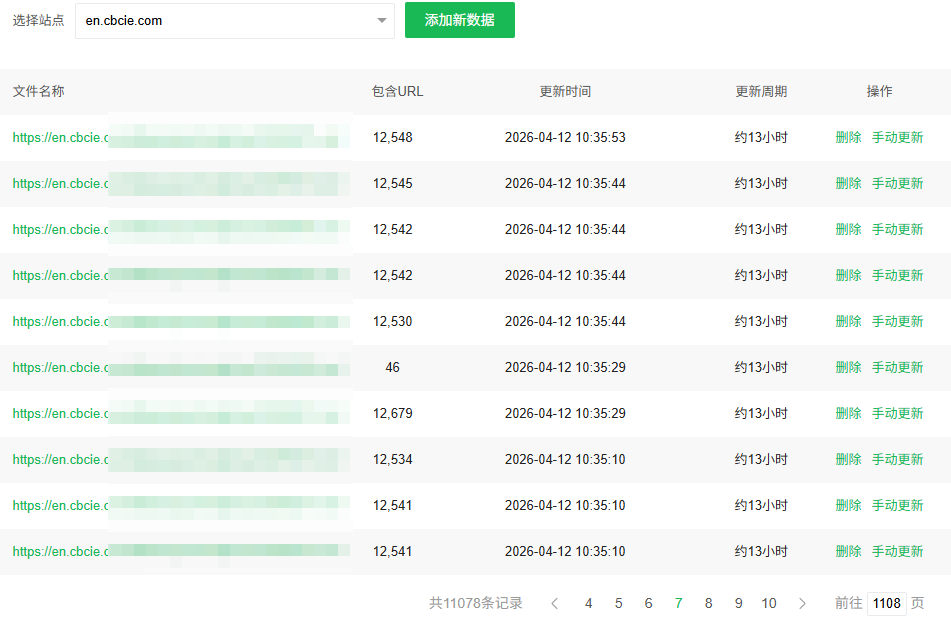This screenshot has width=951, height=637.
Task: Open page 10 in pagination
Action: 769,604
